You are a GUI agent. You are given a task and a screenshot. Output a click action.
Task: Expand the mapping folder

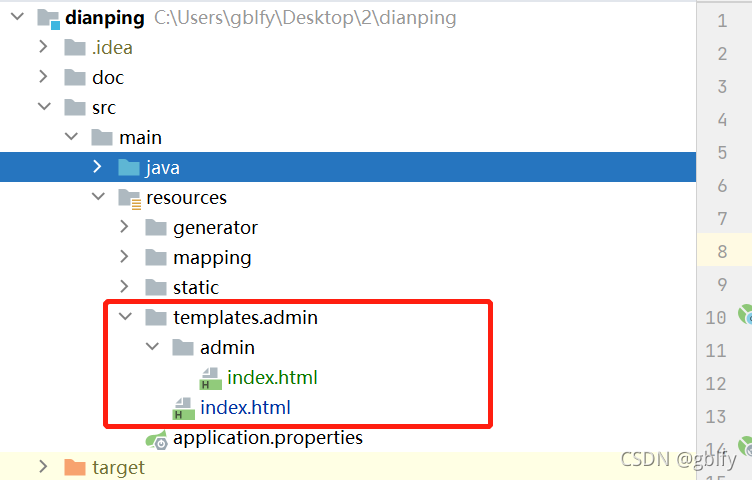point(124,257)
